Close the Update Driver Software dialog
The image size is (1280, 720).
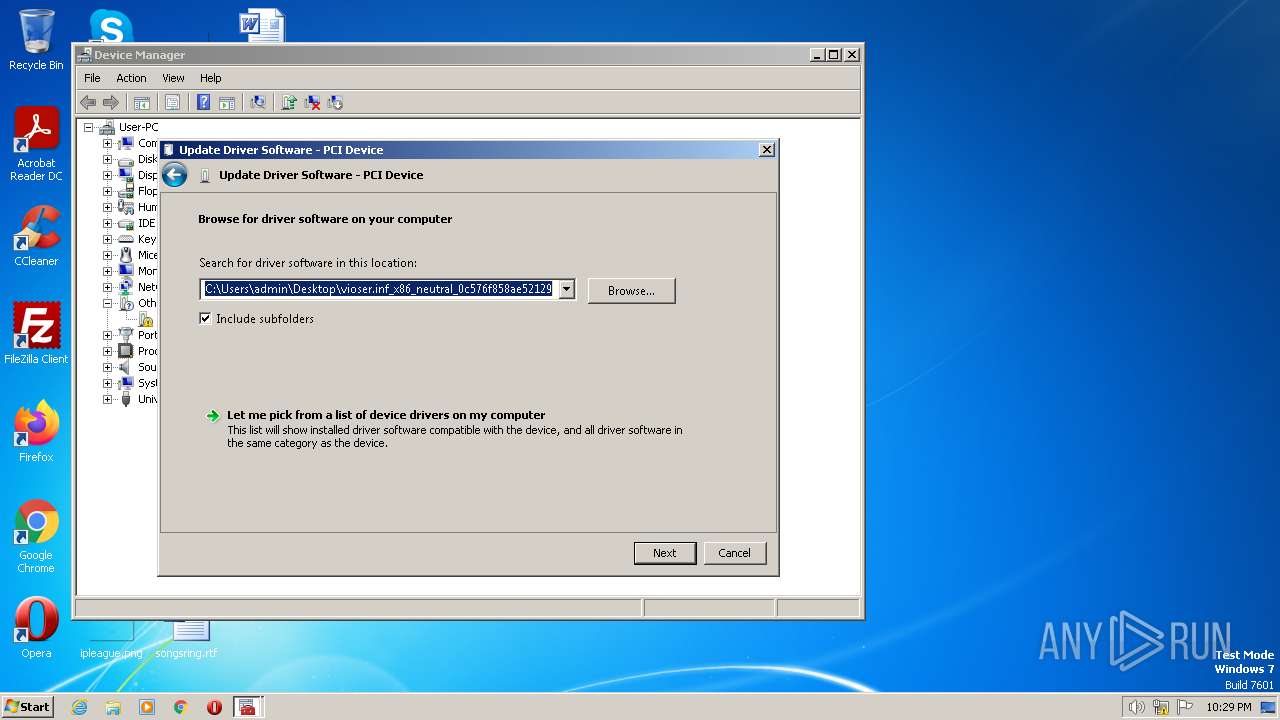tap(767, 150)
